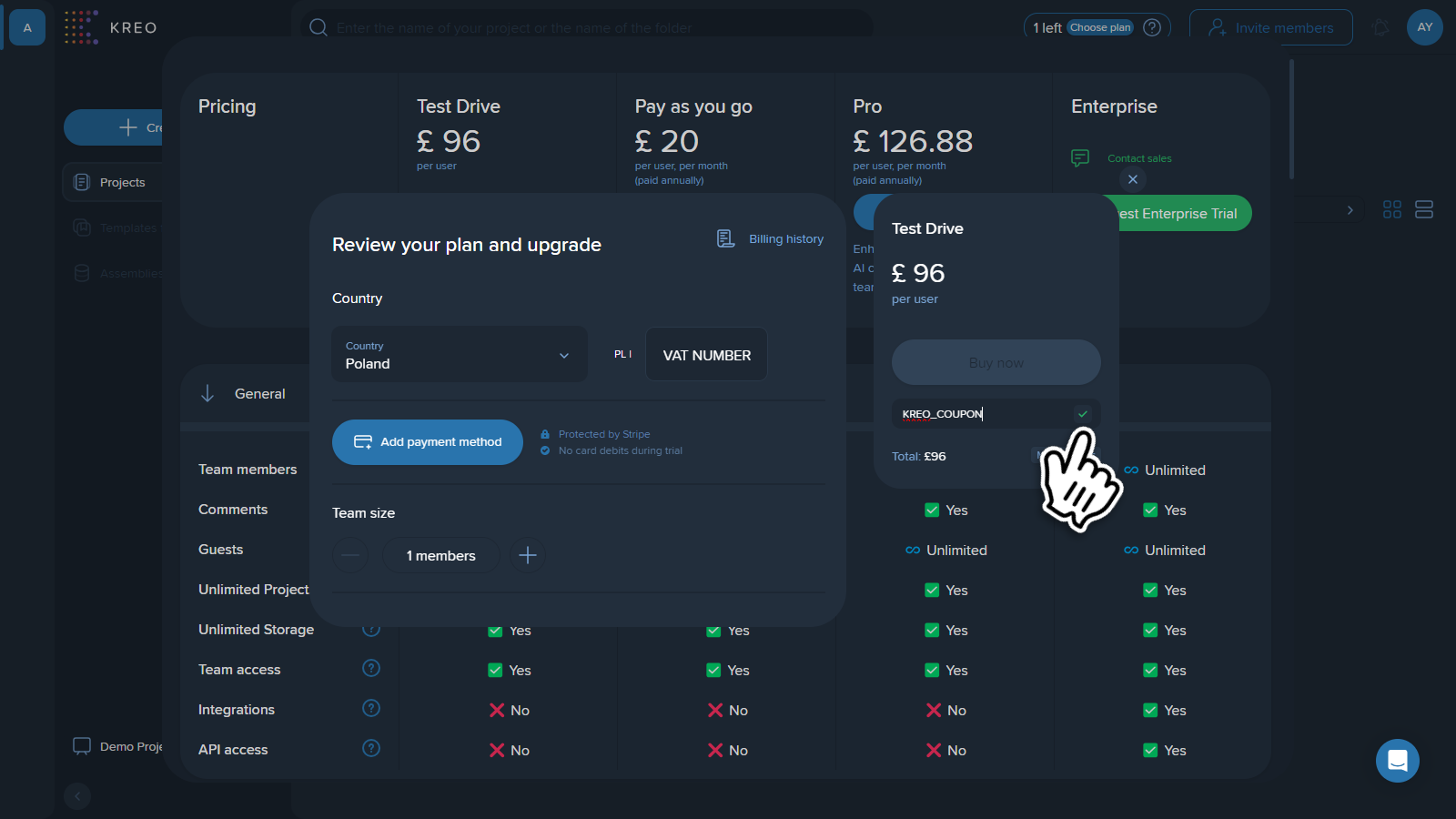Viewport: 1456px width, 819px height.
Task: Click the Kreo logo icon
Action: pos(81,27)
